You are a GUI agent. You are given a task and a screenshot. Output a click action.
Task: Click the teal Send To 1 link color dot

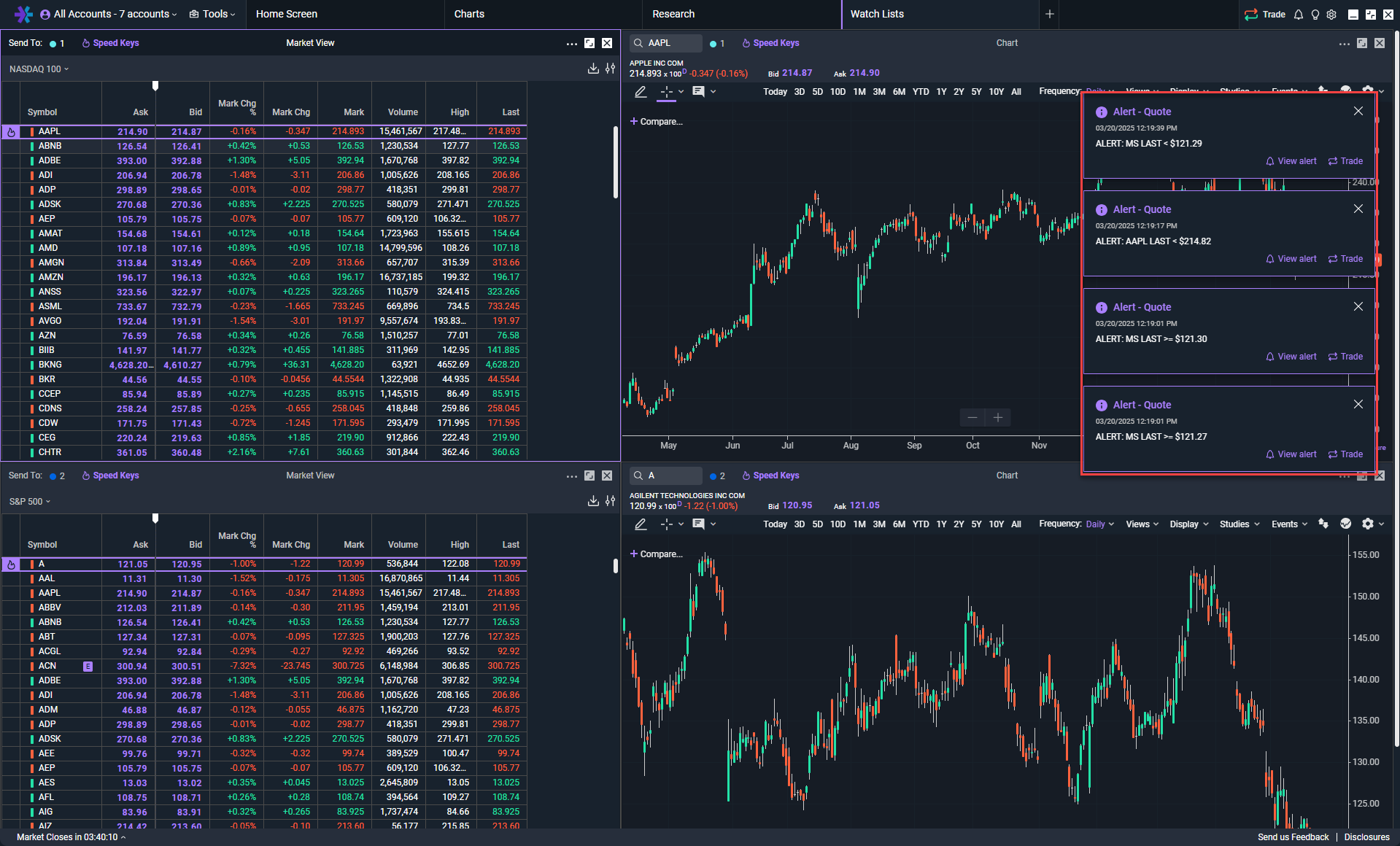click(53, 44)
